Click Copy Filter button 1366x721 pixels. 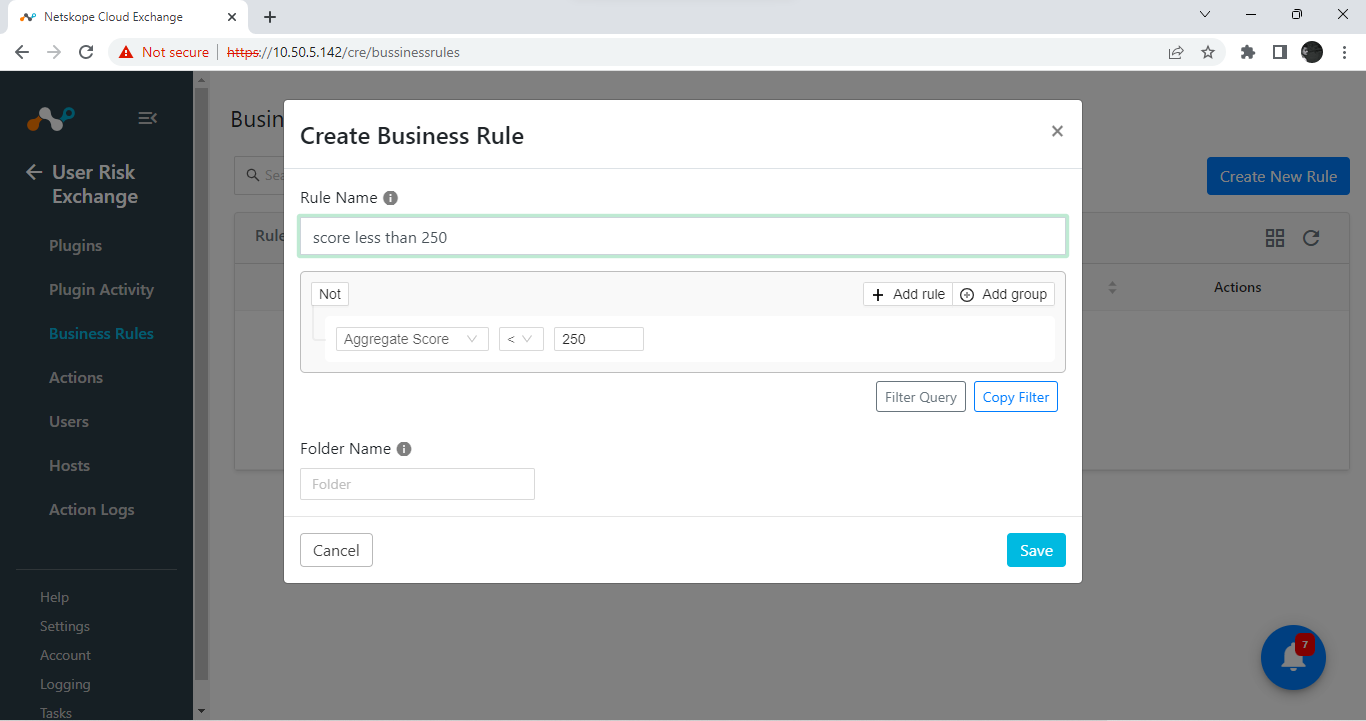[x=1016, y=397]
